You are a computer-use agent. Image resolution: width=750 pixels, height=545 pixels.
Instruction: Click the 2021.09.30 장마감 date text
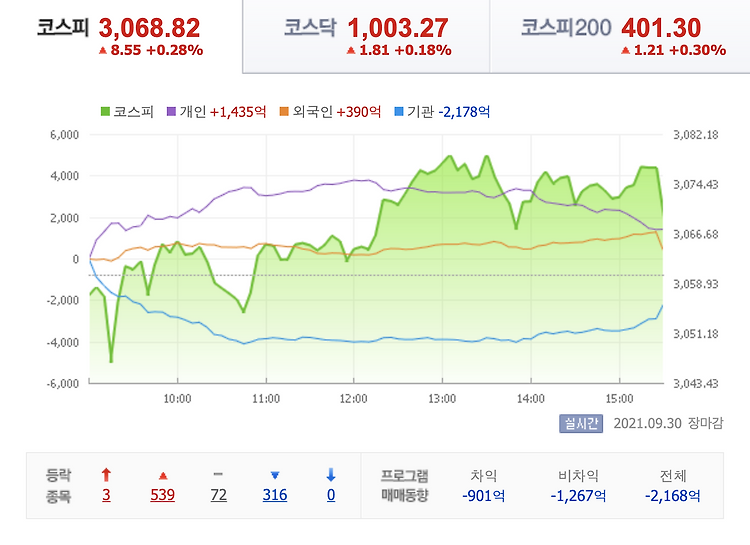pyautogui.click(x=668, y=423)
